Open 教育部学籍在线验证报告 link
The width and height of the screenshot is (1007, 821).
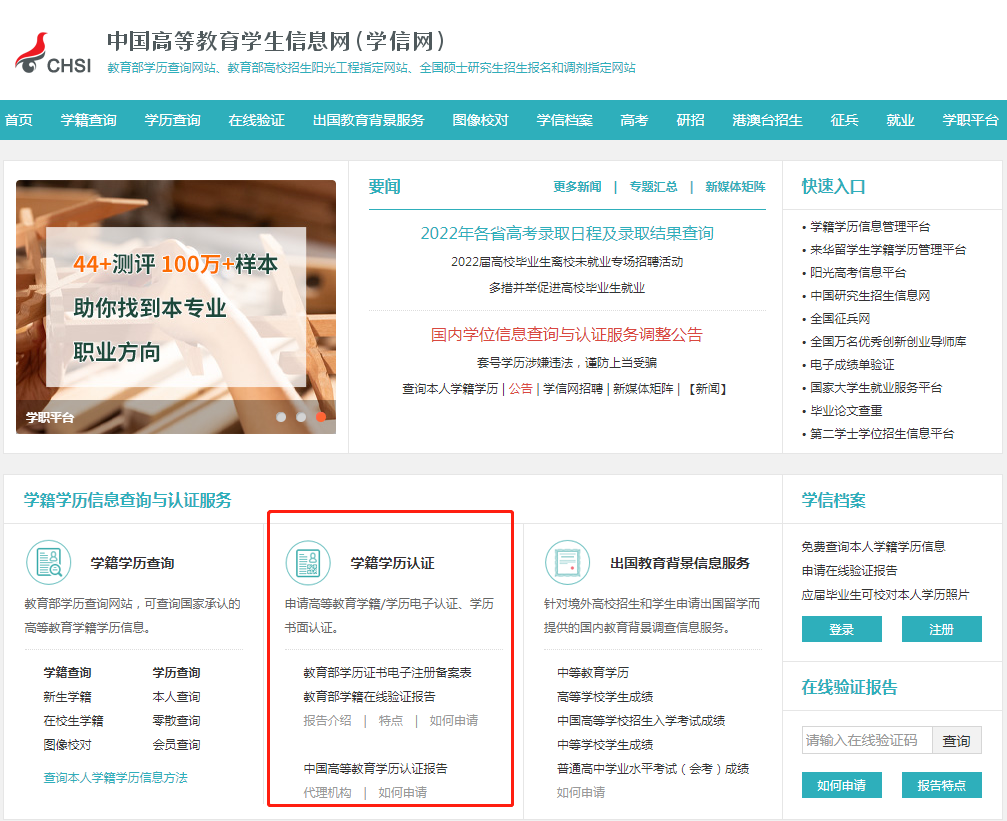369,697
